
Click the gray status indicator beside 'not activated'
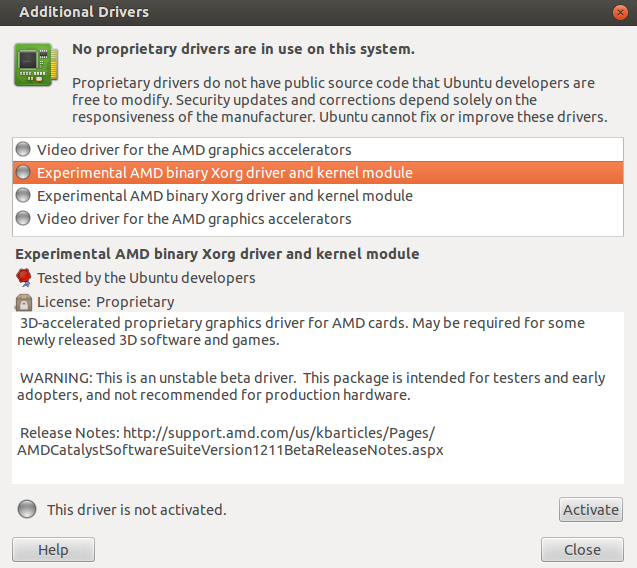tap(27, 509)
